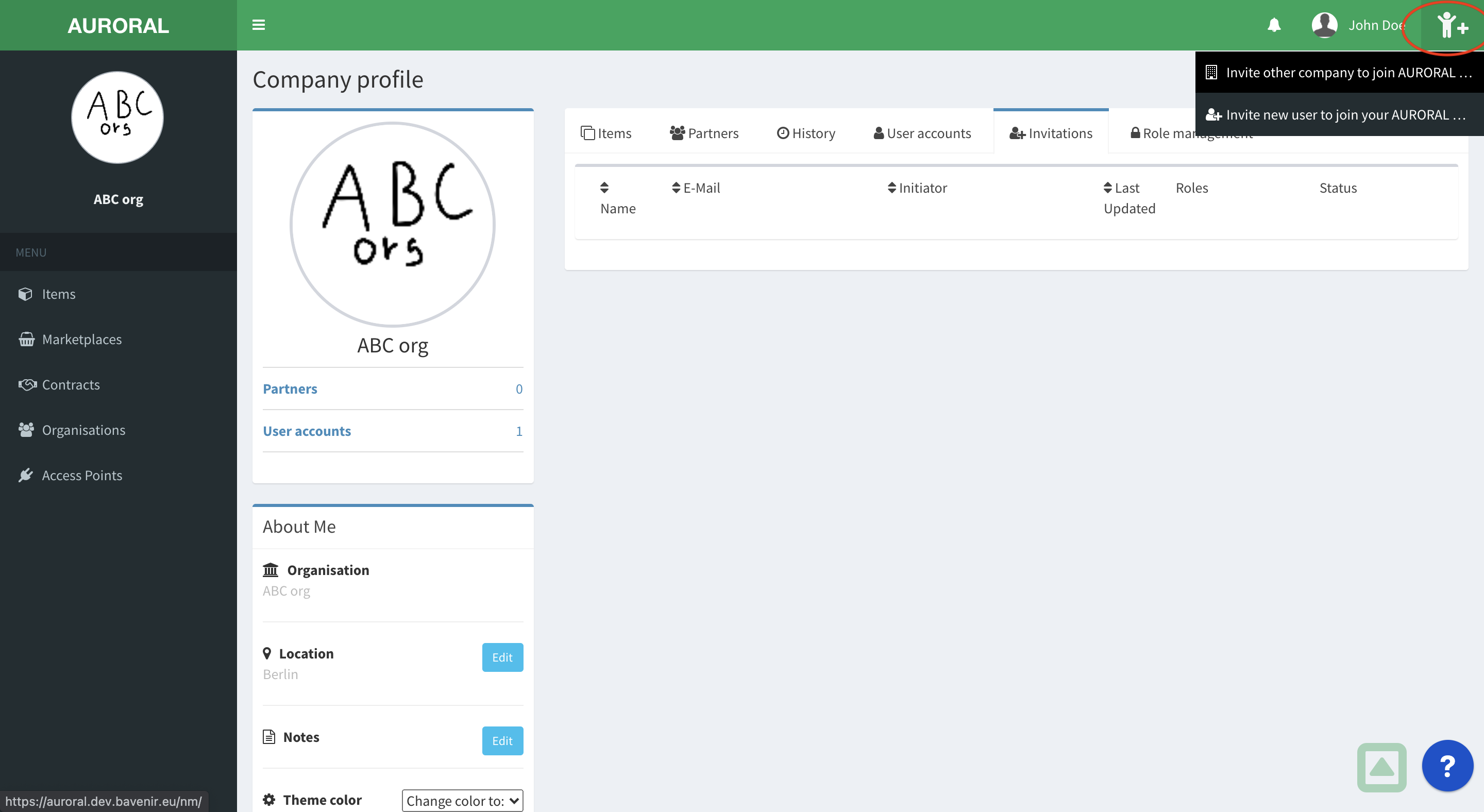
Task: Edit the Notes field
Action: 502,740
